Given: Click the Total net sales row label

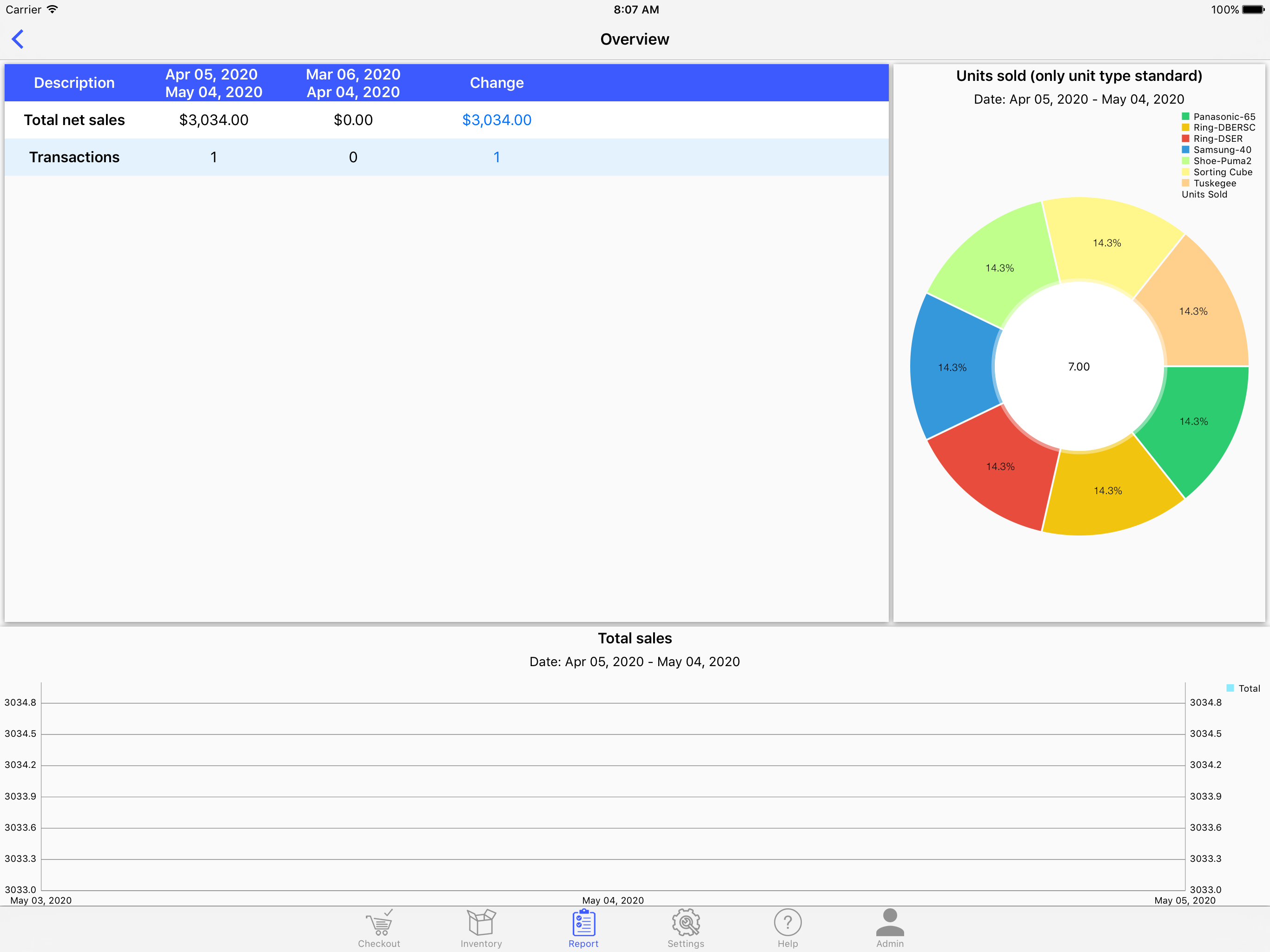Looking at the screenshot, I should pyautogui.click(x=74, y=120).
